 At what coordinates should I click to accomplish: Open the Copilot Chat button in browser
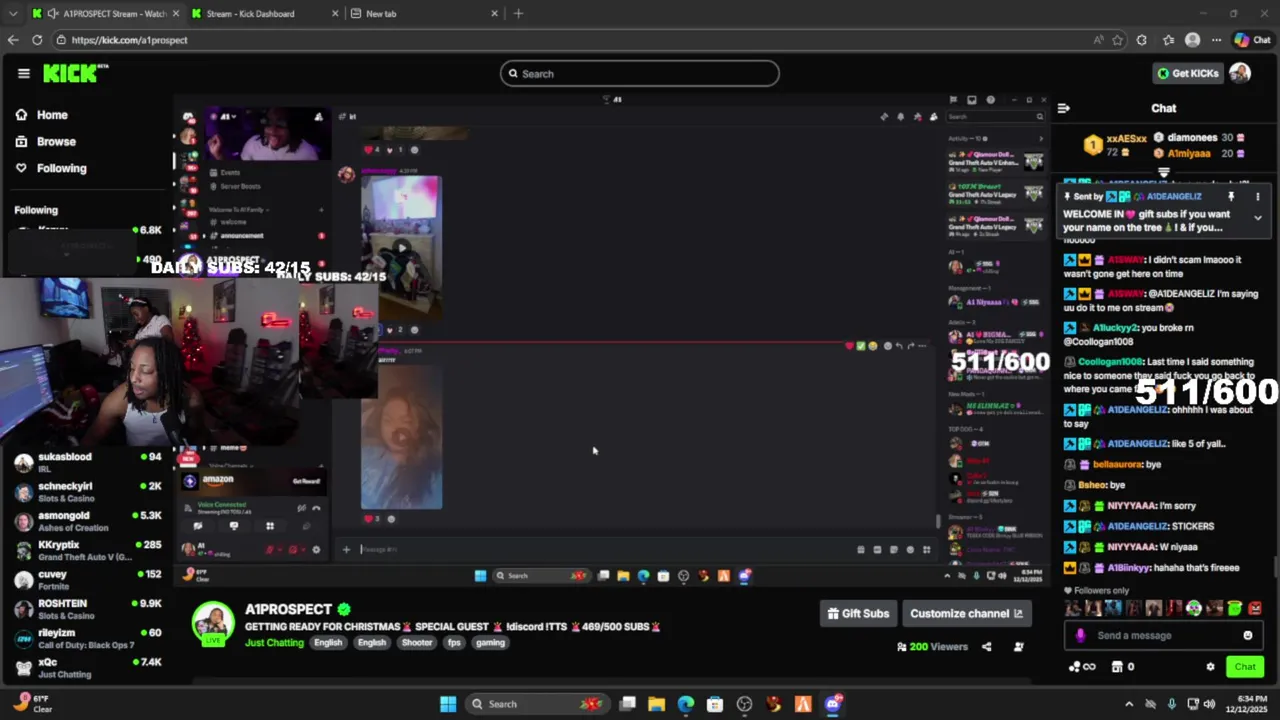pyautogui.click(x=1253, y=40)
